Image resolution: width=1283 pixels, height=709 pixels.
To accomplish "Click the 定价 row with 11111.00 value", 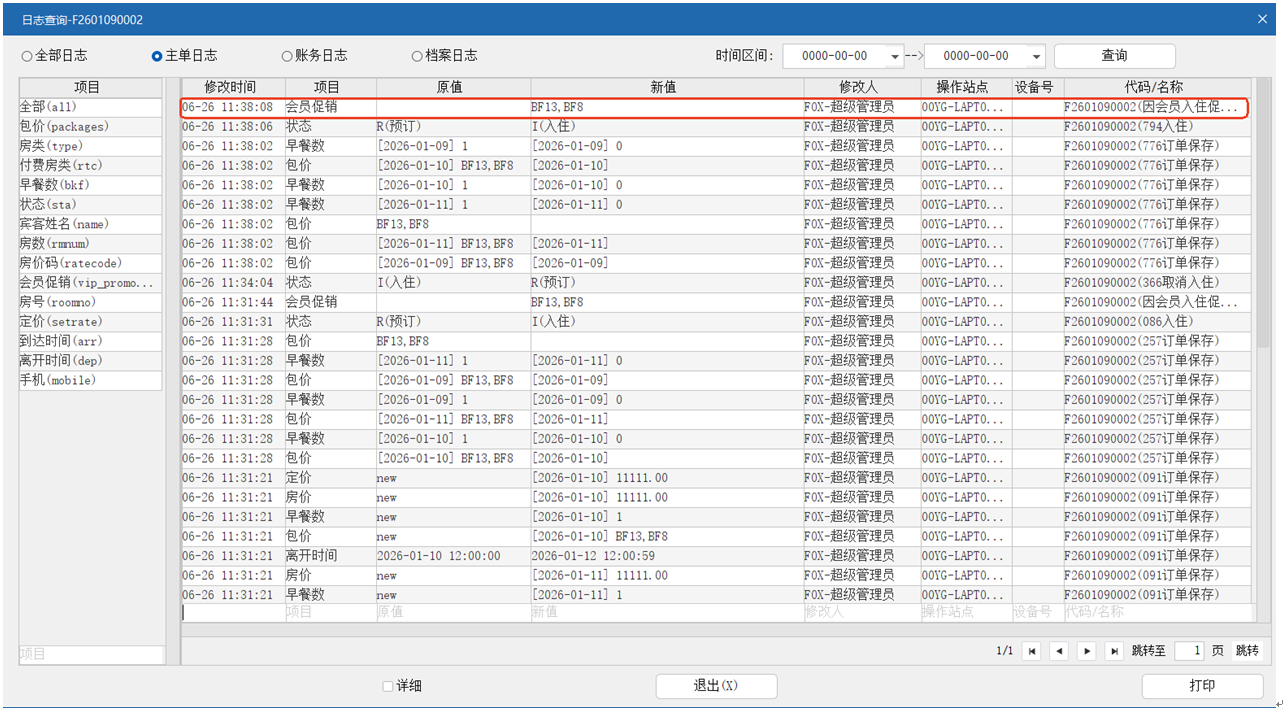I will (715, 478).
